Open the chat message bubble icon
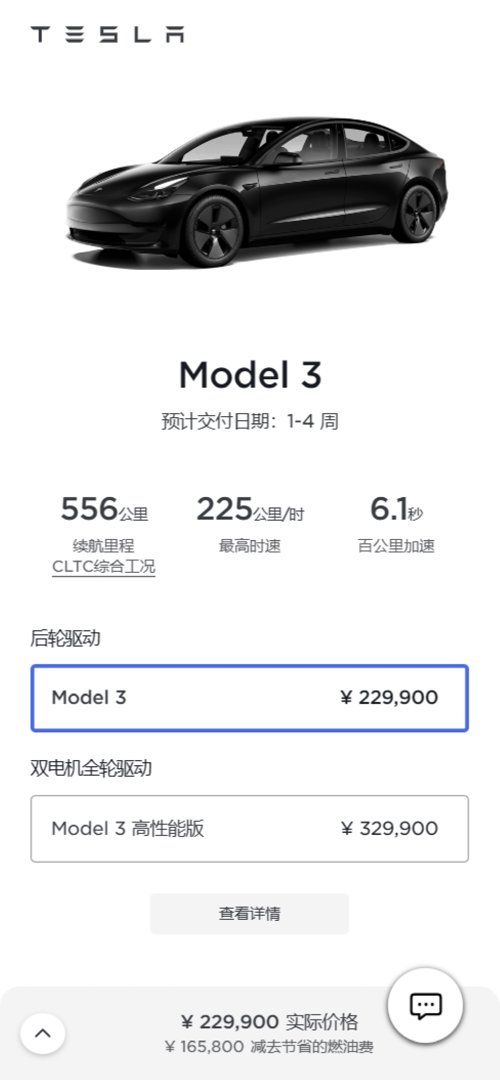The width and height of the screenshot is (500, 1080). [x=425, y=1006]
